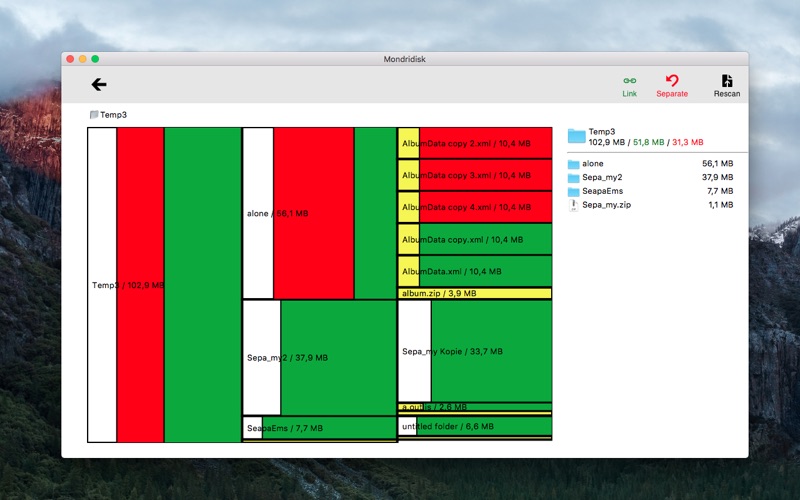The width and height of the screenshot is (800, 500).
Task: Select AlbumData copy 4.xml block
Action: (x=474, y=207)
